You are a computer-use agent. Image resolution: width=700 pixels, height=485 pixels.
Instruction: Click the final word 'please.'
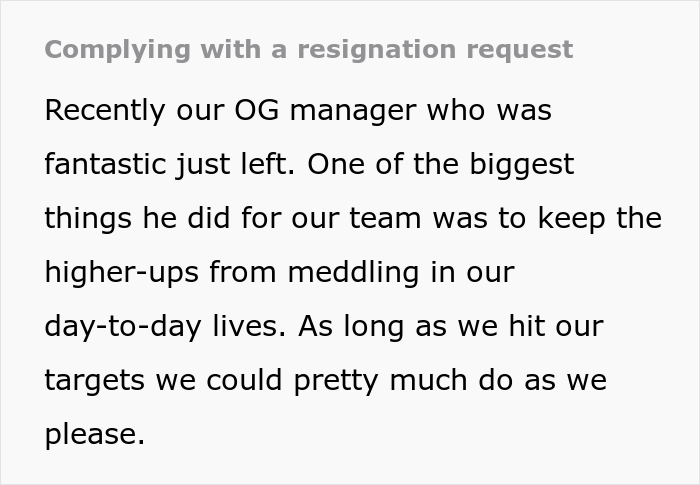[94, 434]
